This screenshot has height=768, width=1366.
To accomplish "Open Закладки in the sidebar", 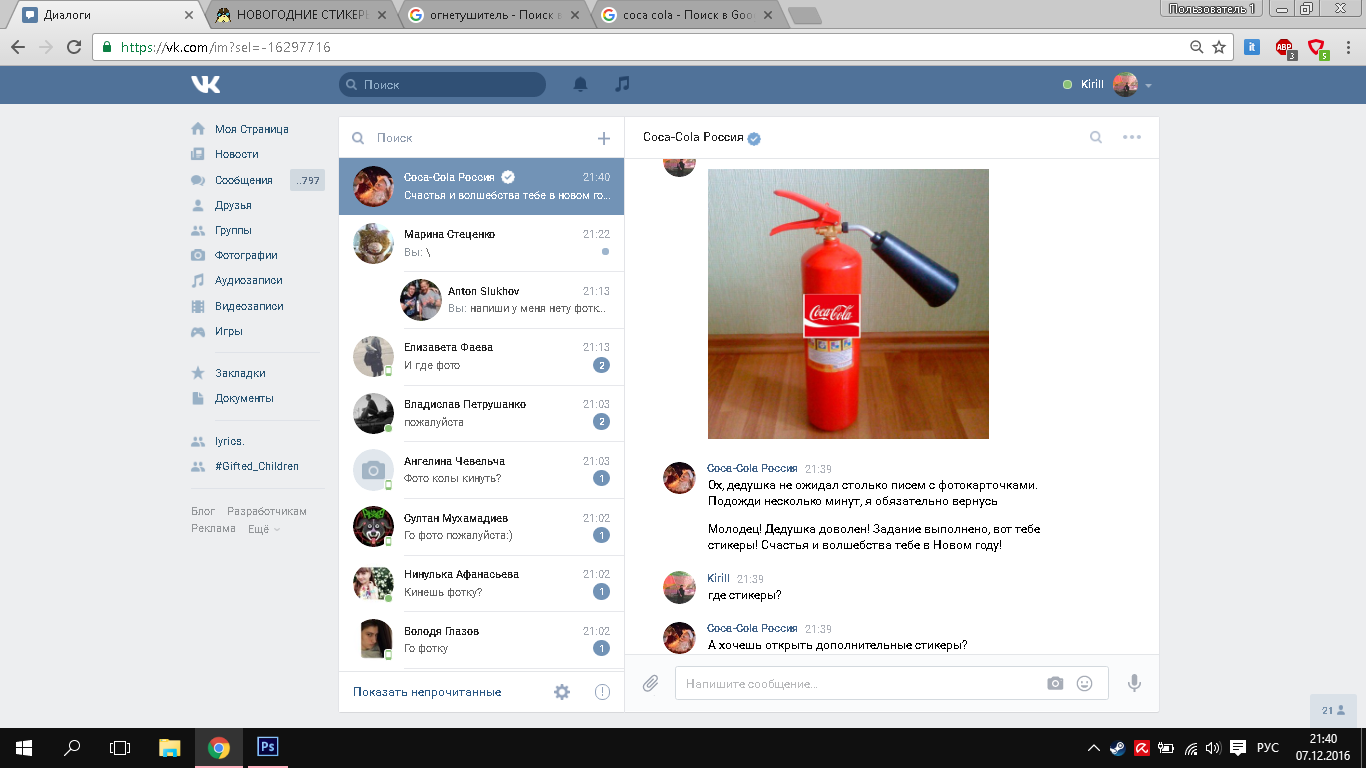I will [x=240, y=373].
